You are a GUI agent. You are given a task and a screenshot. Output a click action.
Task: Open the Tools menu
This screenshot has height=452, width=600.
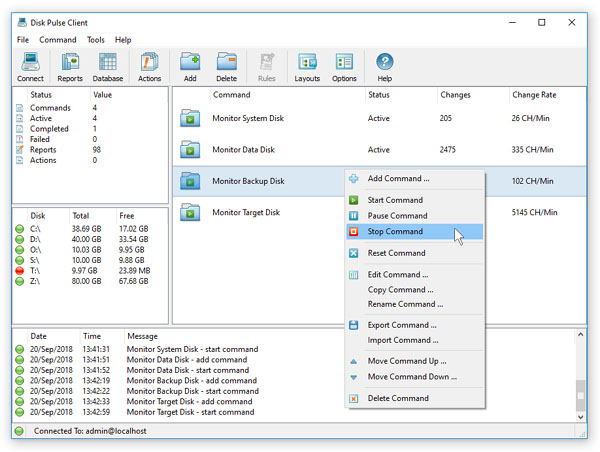(96, 40)
